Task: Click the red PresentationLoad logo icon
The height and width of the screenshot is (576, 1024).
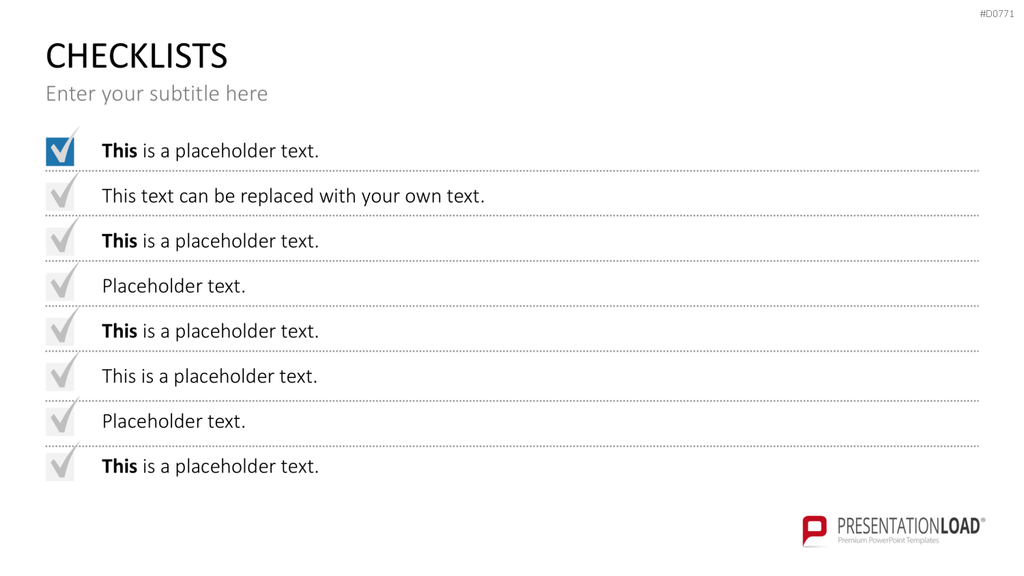Action: 814,530
